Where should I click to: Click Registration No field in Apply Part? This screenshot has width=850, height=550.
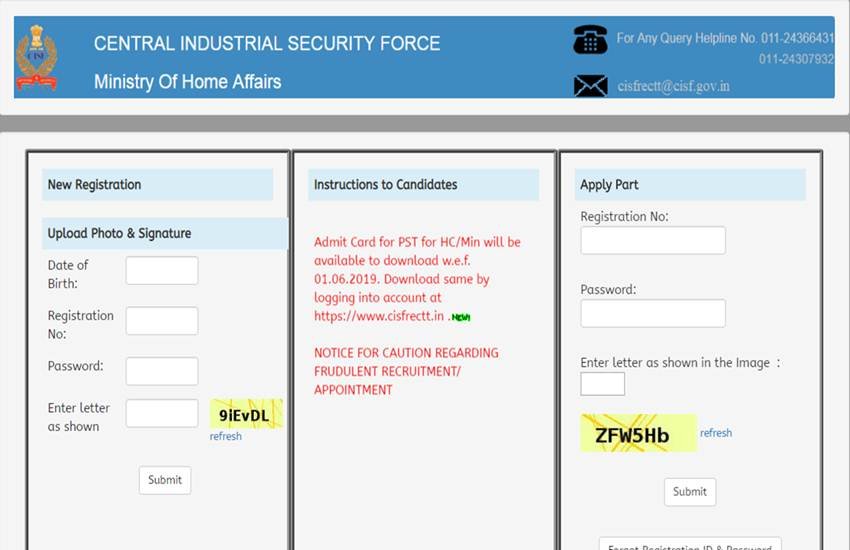653,240
